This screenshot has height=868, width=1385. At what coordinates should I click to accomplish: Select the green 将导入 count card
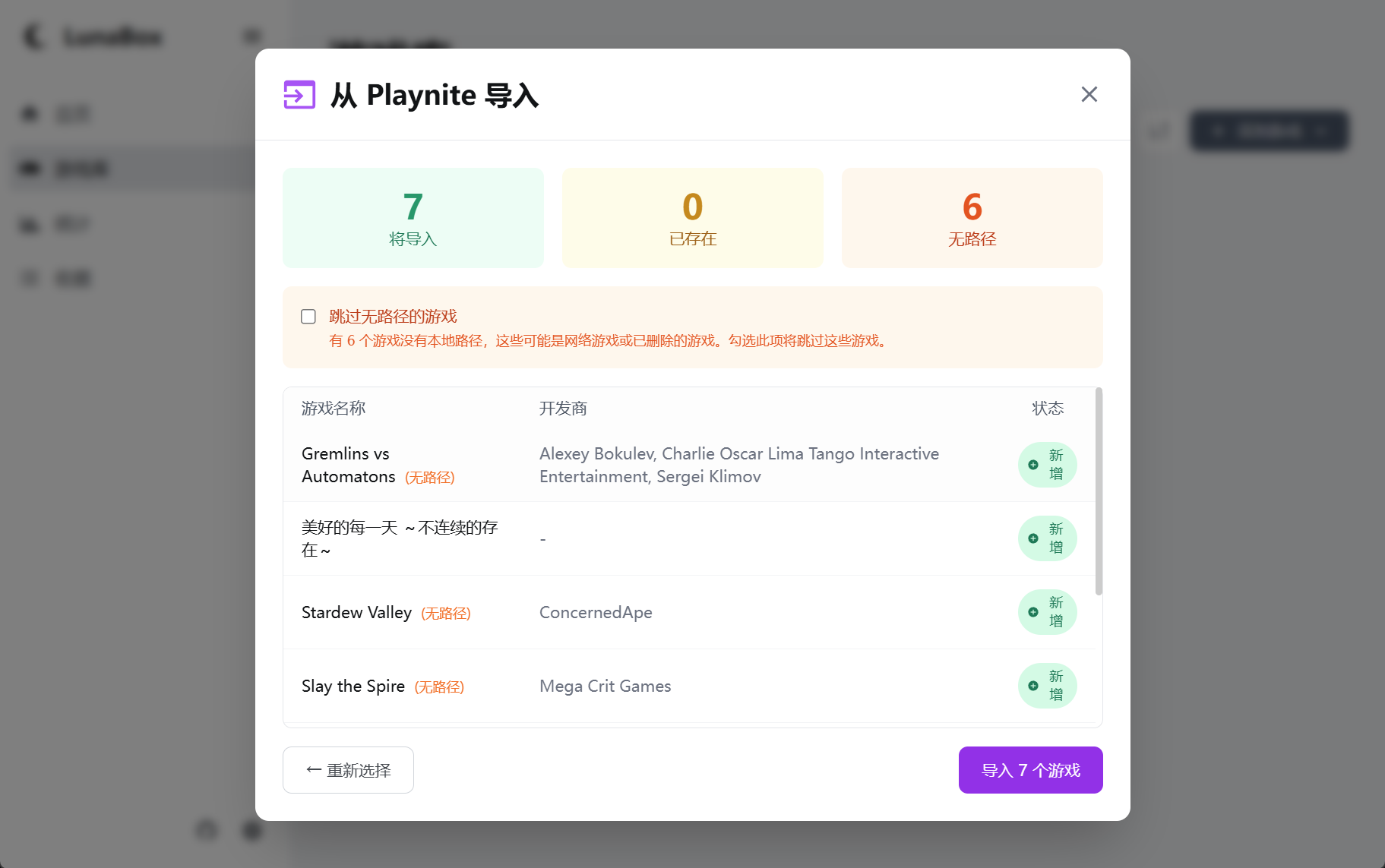point(413,218)
